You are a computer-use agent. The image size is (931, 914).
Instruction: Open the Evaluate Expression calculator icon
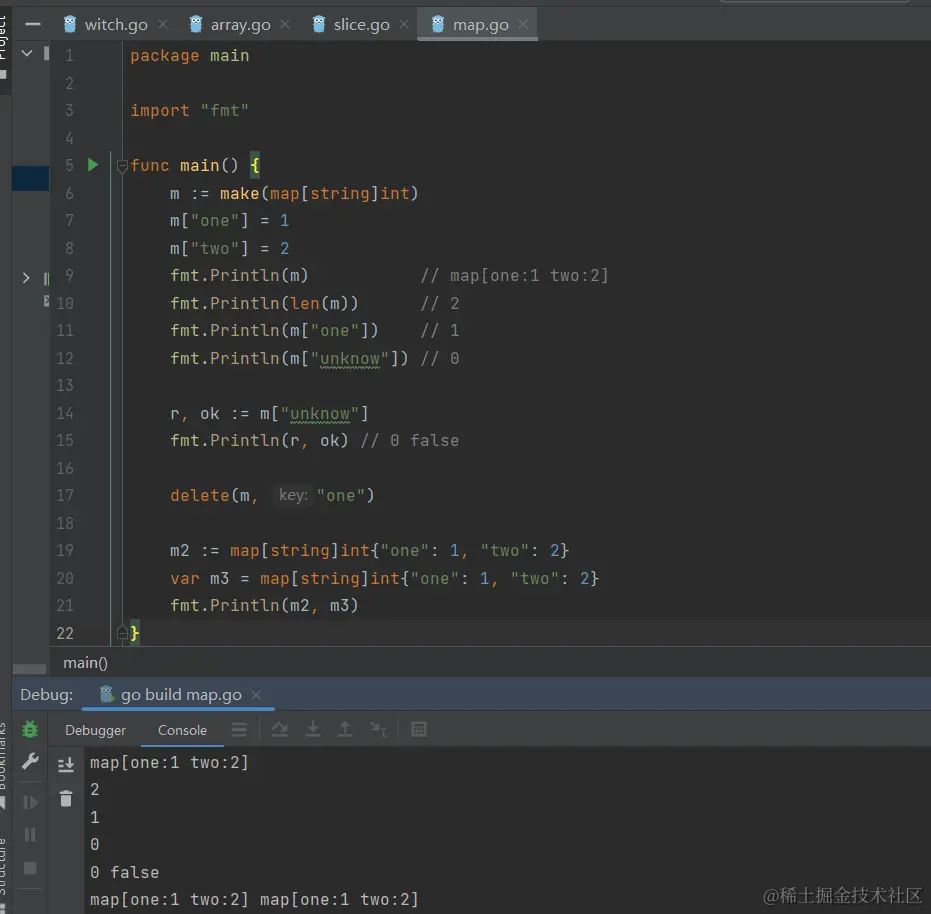(x=419, y=730)
